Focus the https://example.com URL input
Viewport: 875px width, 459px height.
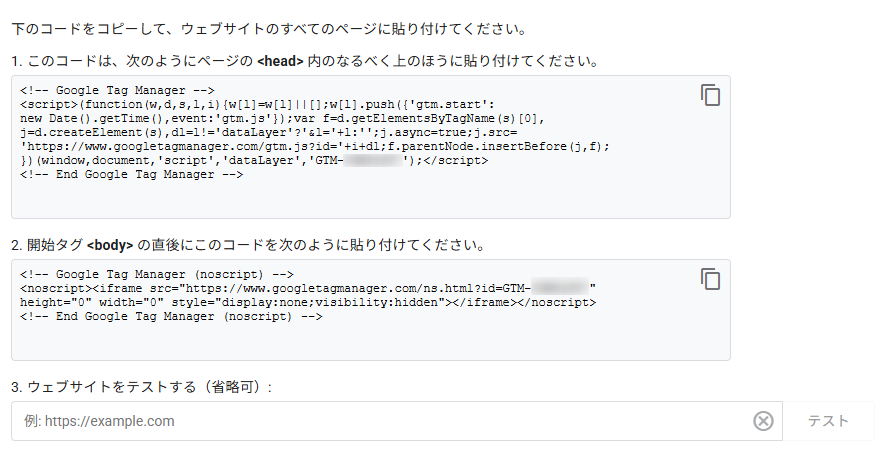click(380, 421)
